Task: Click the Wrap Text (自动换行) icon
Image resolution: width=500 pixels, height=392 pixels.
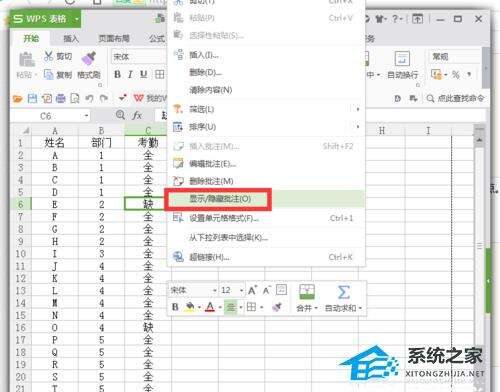Action: 402,59
